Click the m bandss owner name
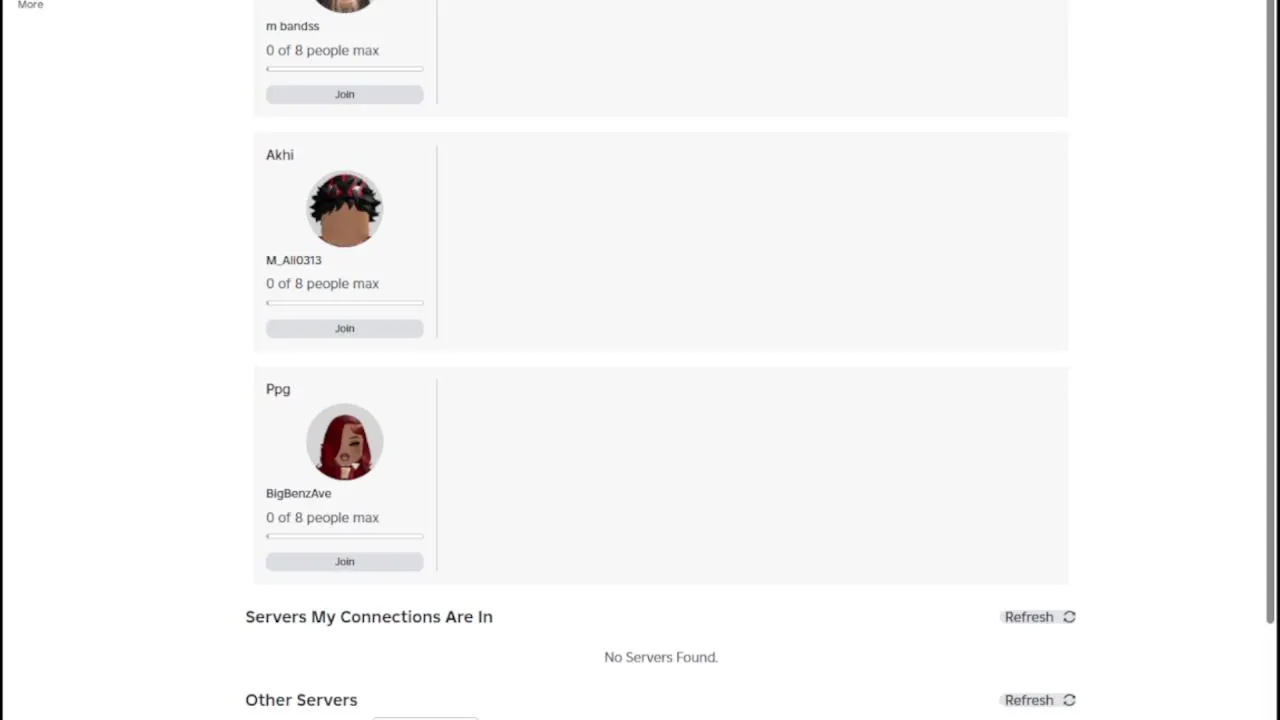 click(292, 26)
